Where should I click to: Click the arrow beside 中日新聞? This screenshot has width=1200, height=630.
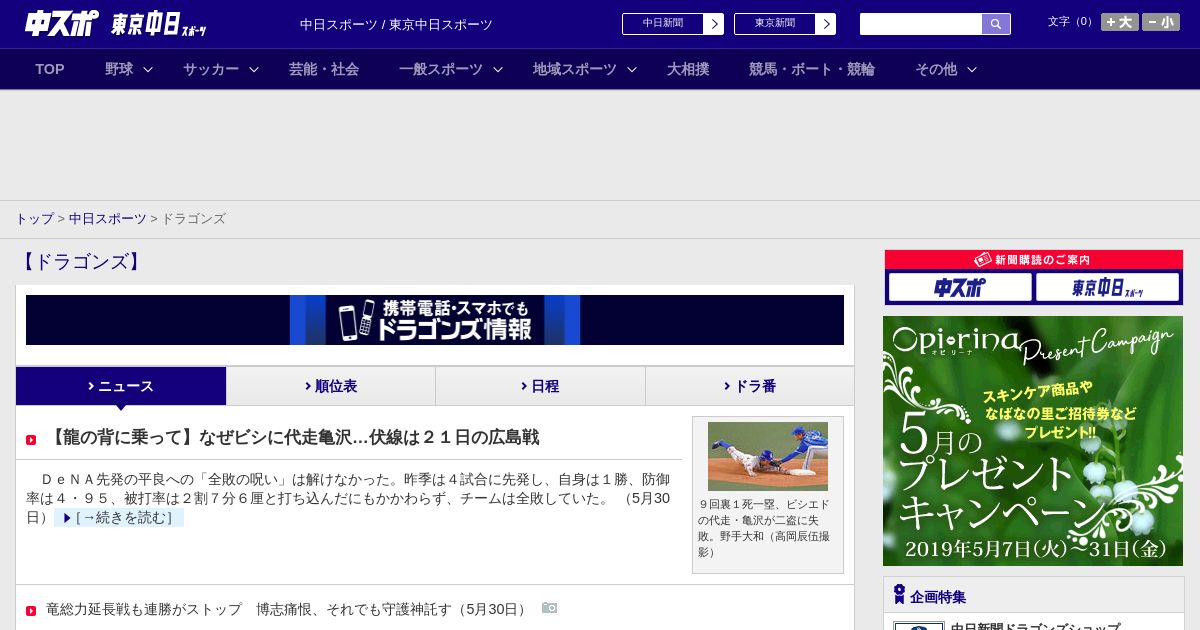click(x=714, y=24)
